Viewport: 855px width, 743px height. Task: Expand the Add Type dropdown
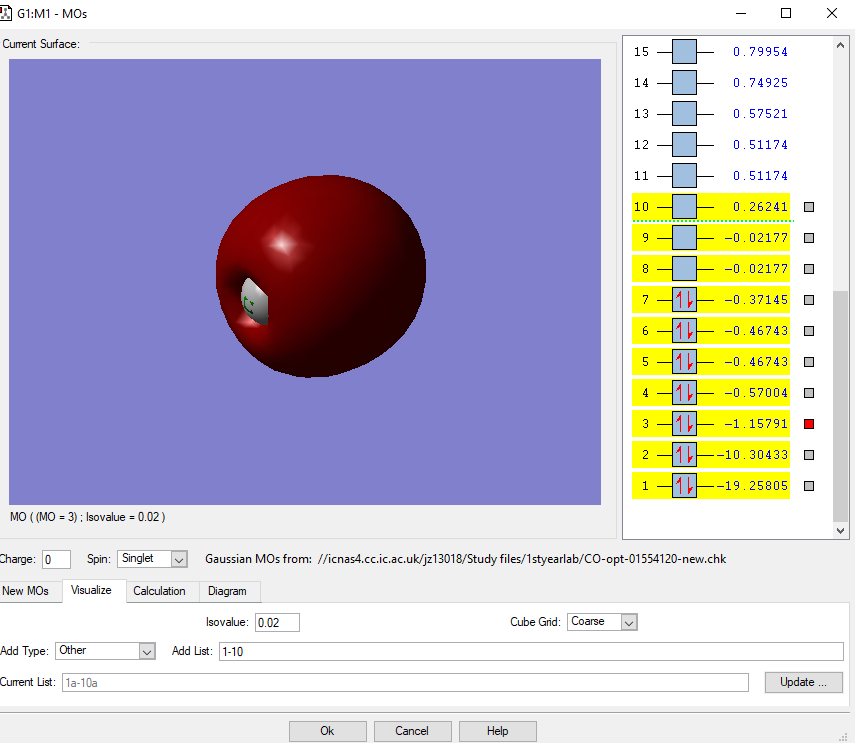coord(105,651)
